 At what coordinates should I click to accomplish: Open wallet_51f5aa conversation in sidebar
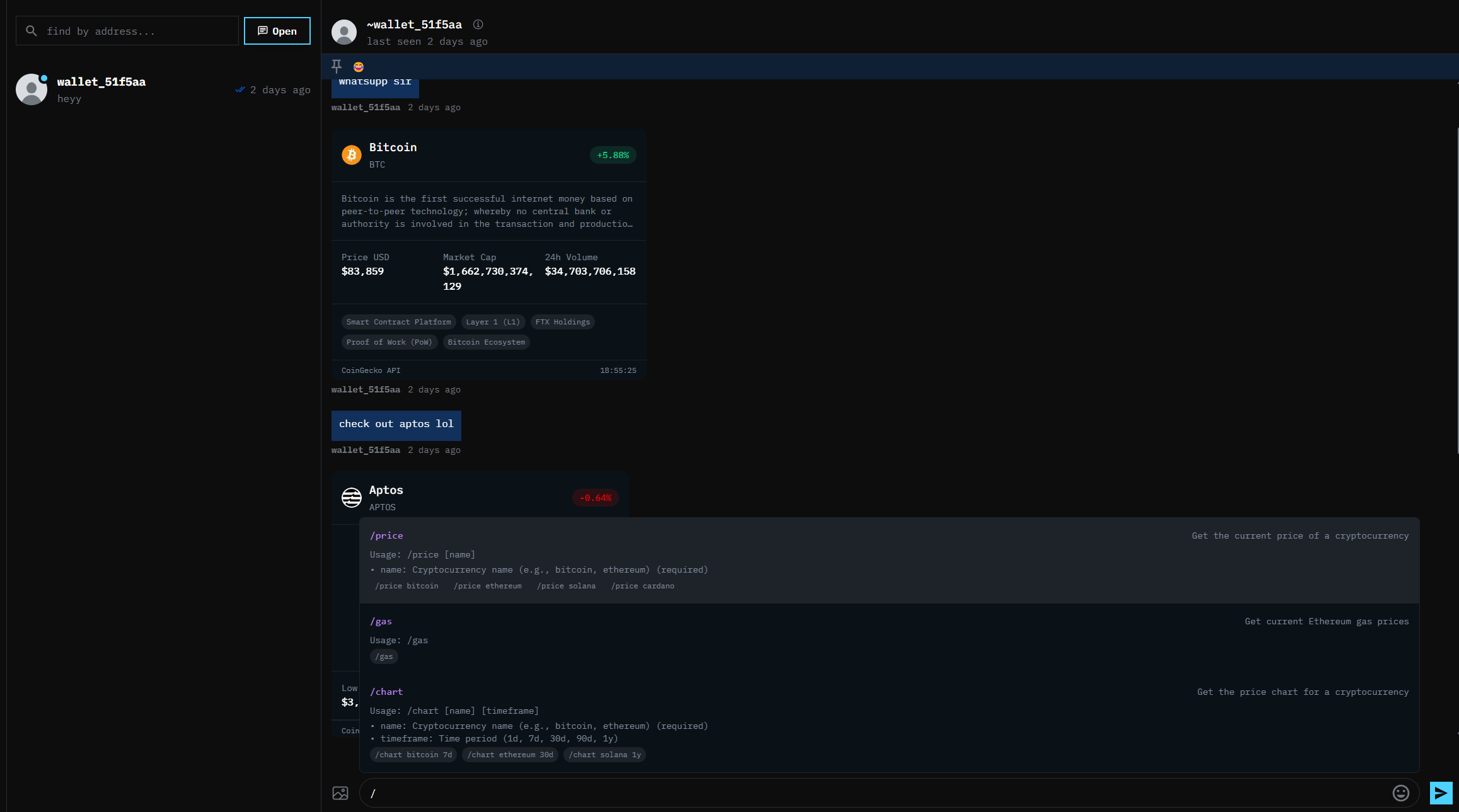pos(163,90)
